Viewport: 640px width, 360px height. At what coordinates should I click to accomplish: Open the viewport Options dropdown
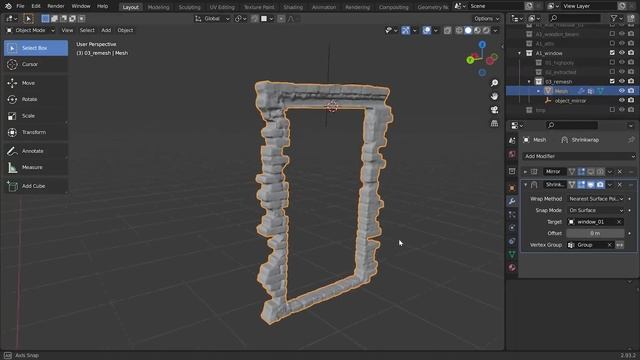click(487, 19)
